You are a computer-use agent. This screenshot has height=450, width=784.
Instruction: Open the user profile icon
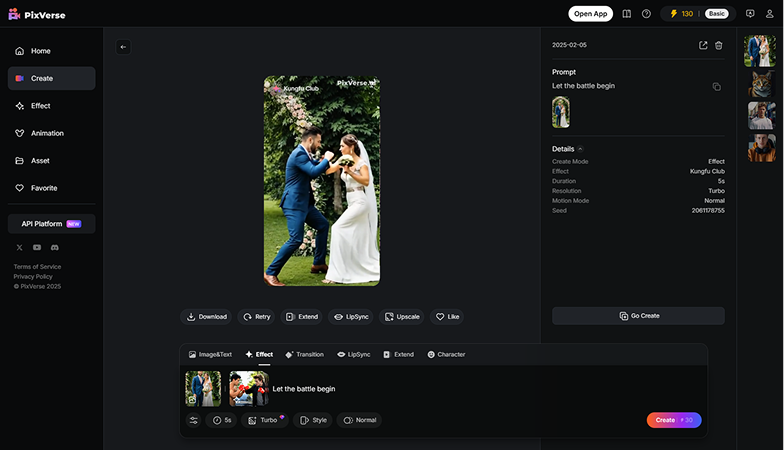pos(770,14)
